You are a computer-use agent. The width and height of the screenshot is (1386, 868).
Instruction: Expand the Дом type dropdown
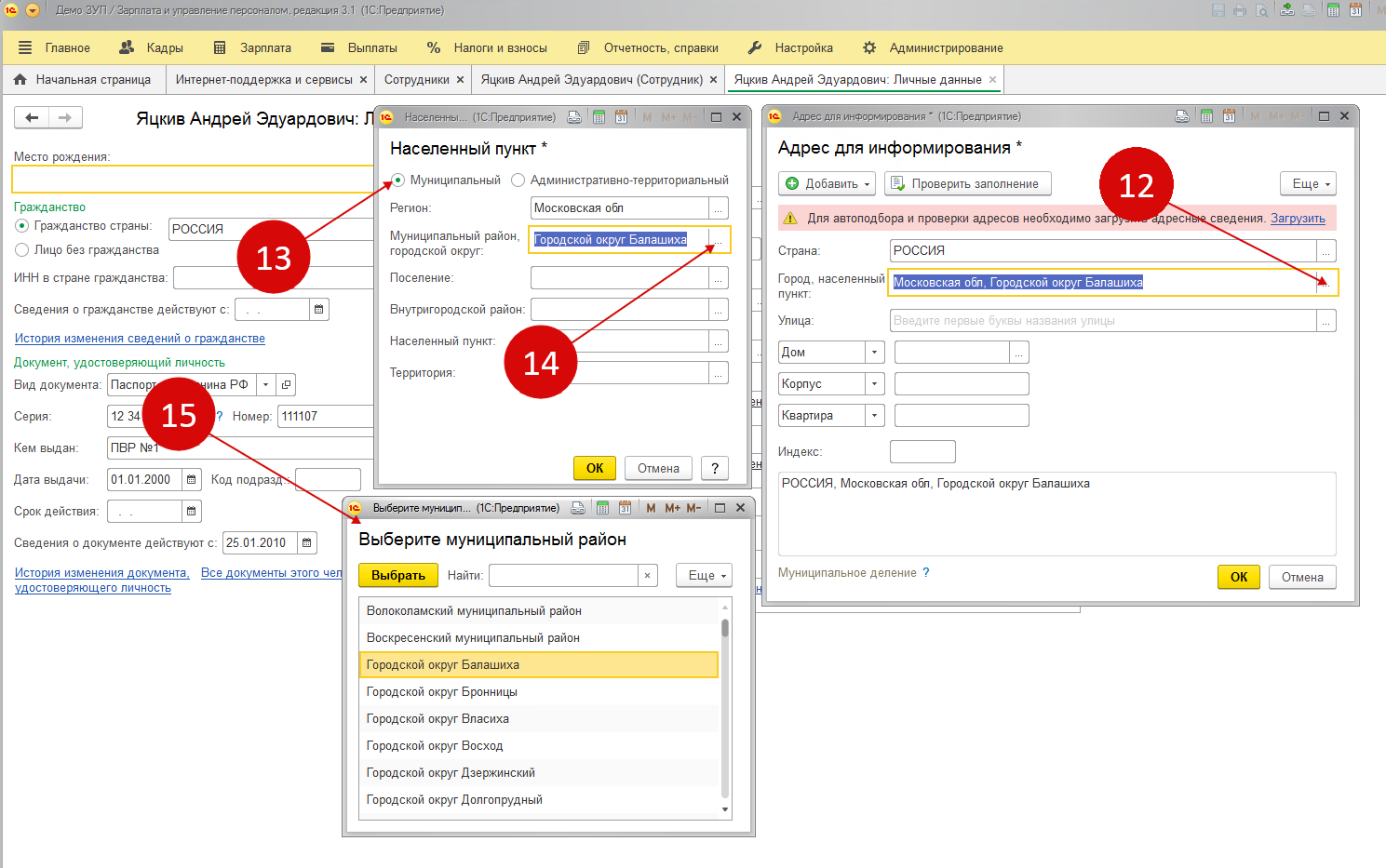coord(874,353)
